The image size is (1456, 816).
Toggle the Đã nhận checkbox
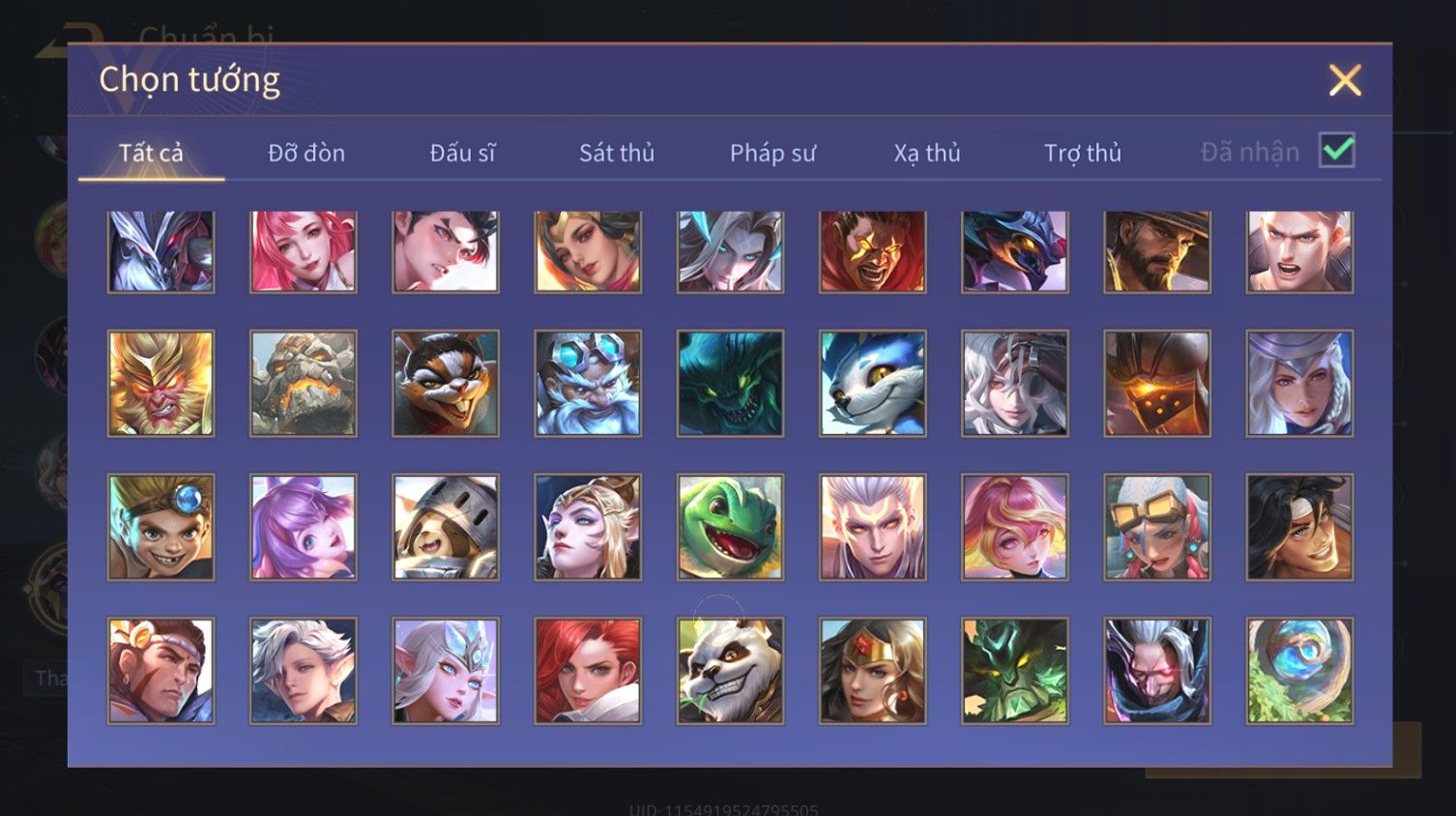(x=1337, y=151)
